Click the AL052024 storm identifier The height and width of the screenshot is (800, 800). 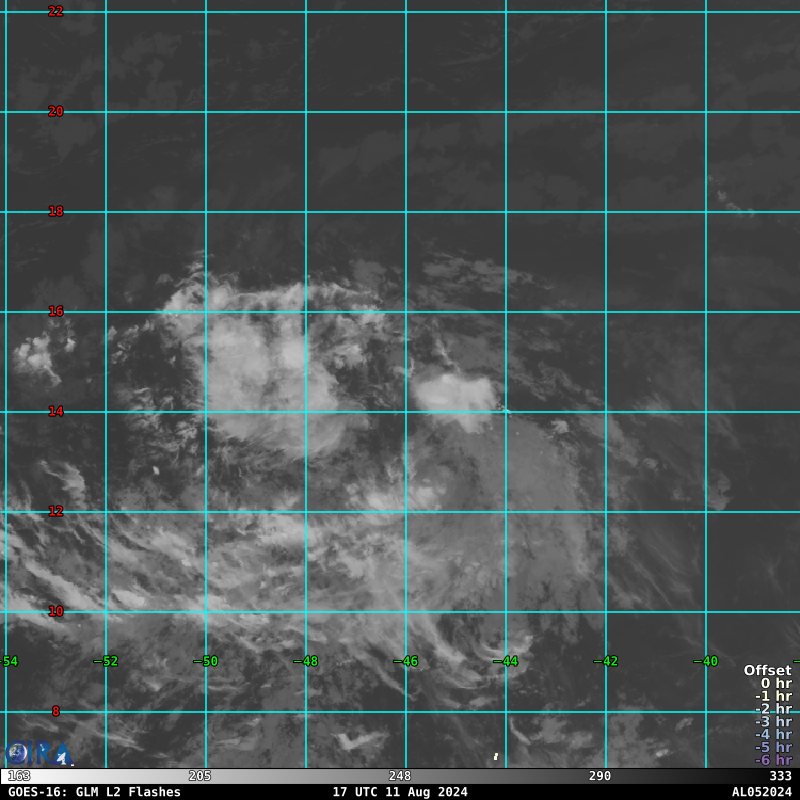point(761,792)
